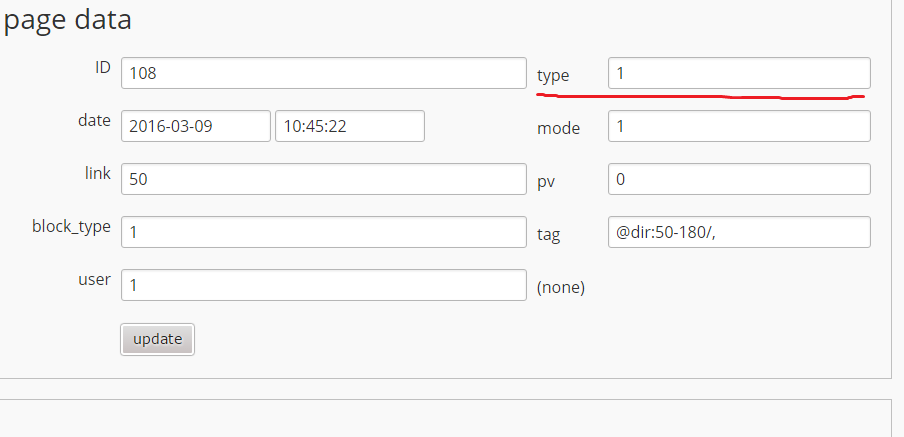This screenshot has width=904, height=437.
Task: Click the "page data" heading
Action: click(x=68, y=19)
